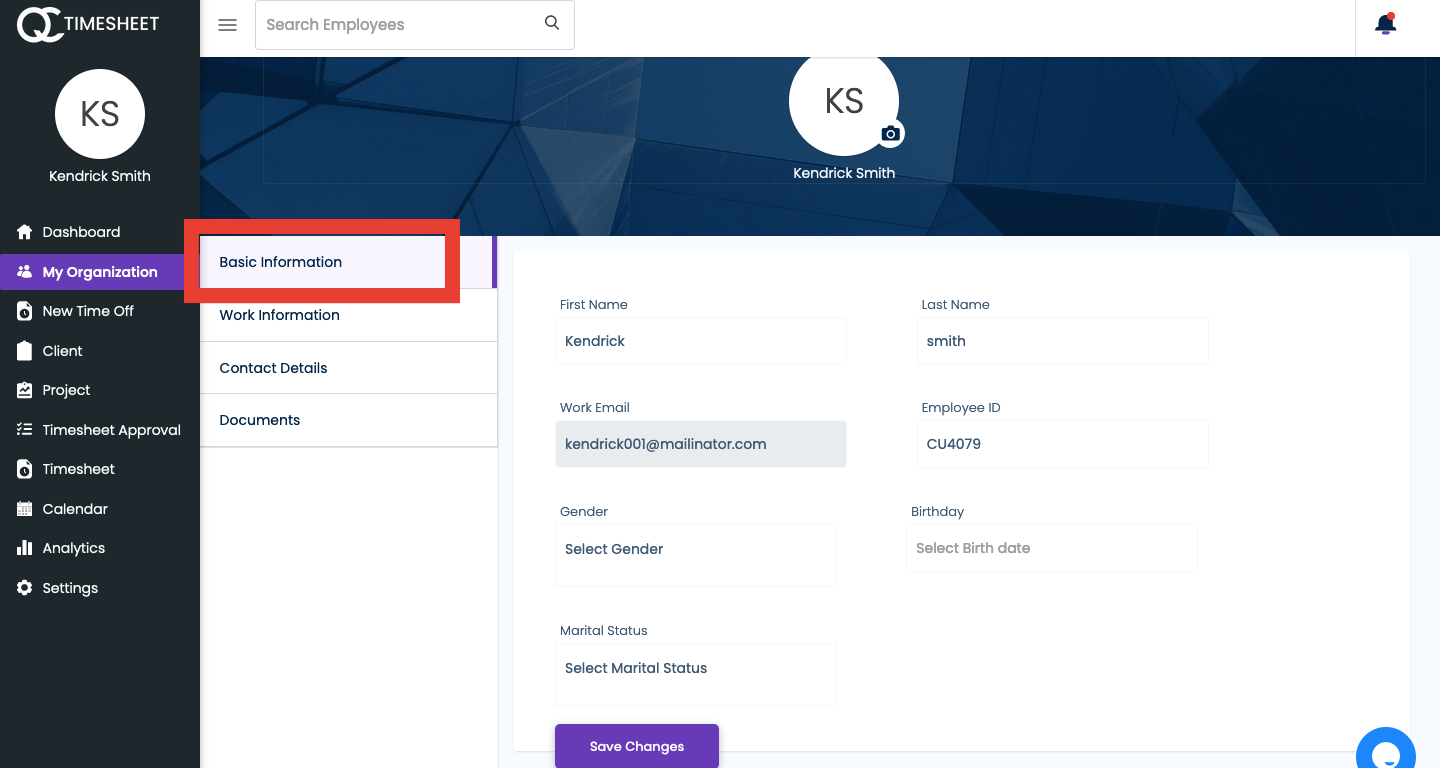The height and width of the screenshot is (768, 1440).
Task: Open the Analytics panel
Action: [x=73, y=547]
